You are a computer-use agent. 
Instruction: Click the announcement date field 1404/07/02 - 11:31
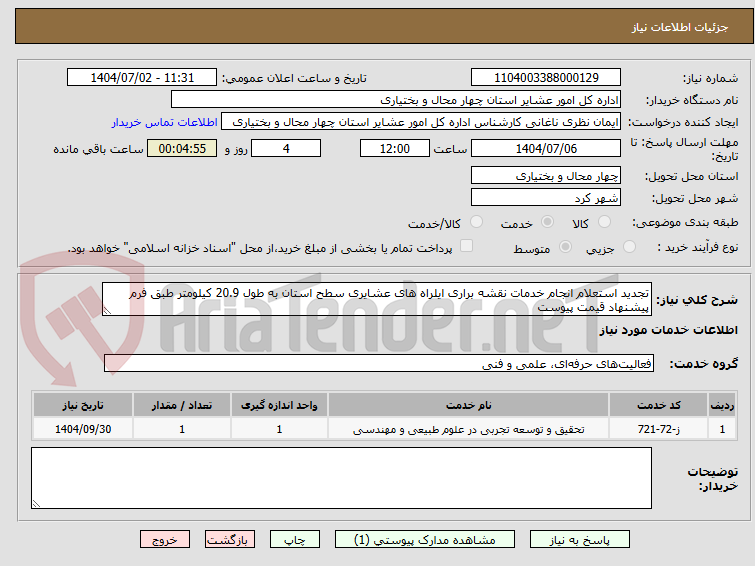(x=142, y=78)
